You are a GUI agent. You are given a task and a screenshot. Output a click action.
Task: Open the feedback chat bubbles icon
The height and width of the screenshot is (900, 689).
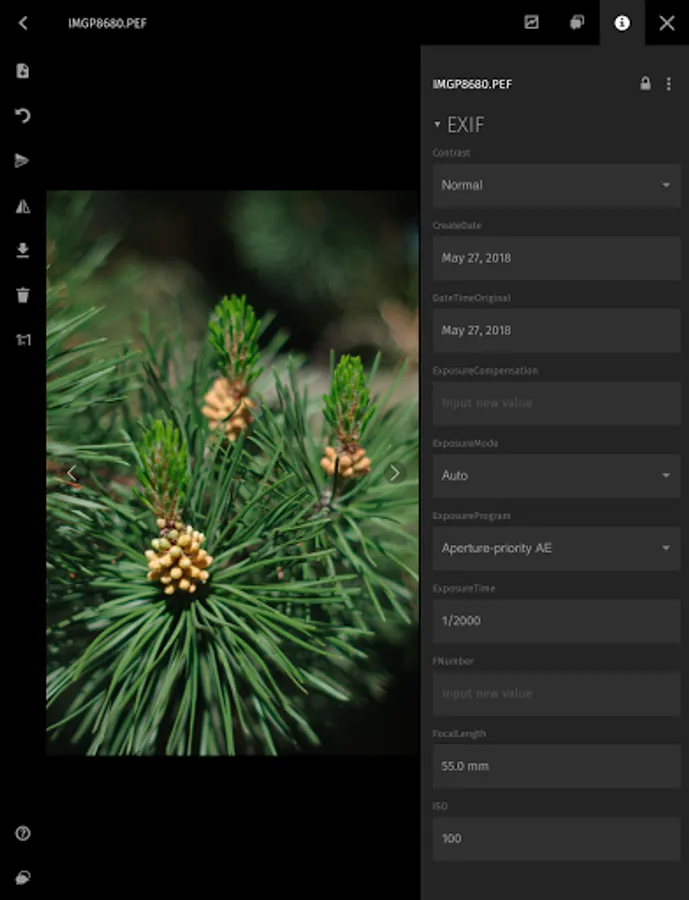(23, 878)
